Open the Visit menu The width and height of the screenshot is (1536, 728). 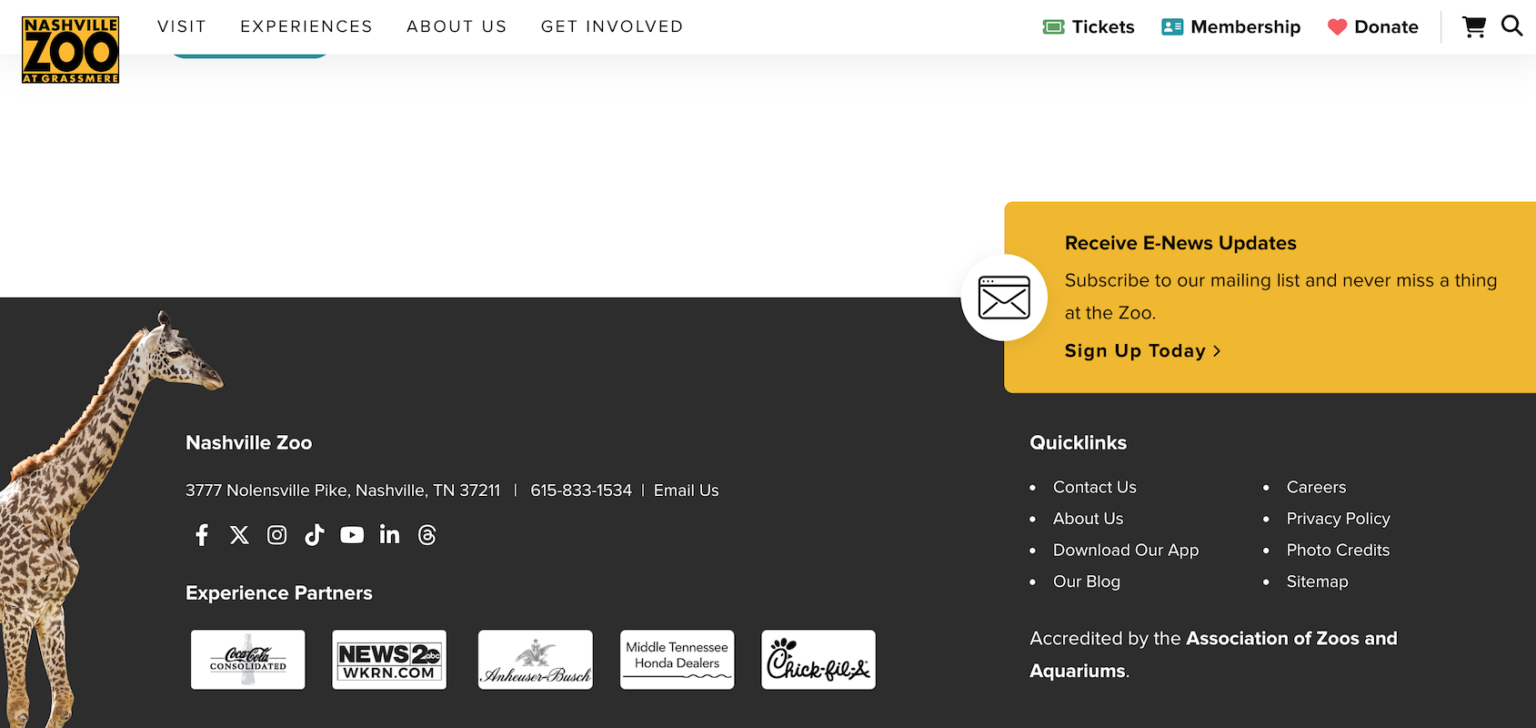[182, 27]
